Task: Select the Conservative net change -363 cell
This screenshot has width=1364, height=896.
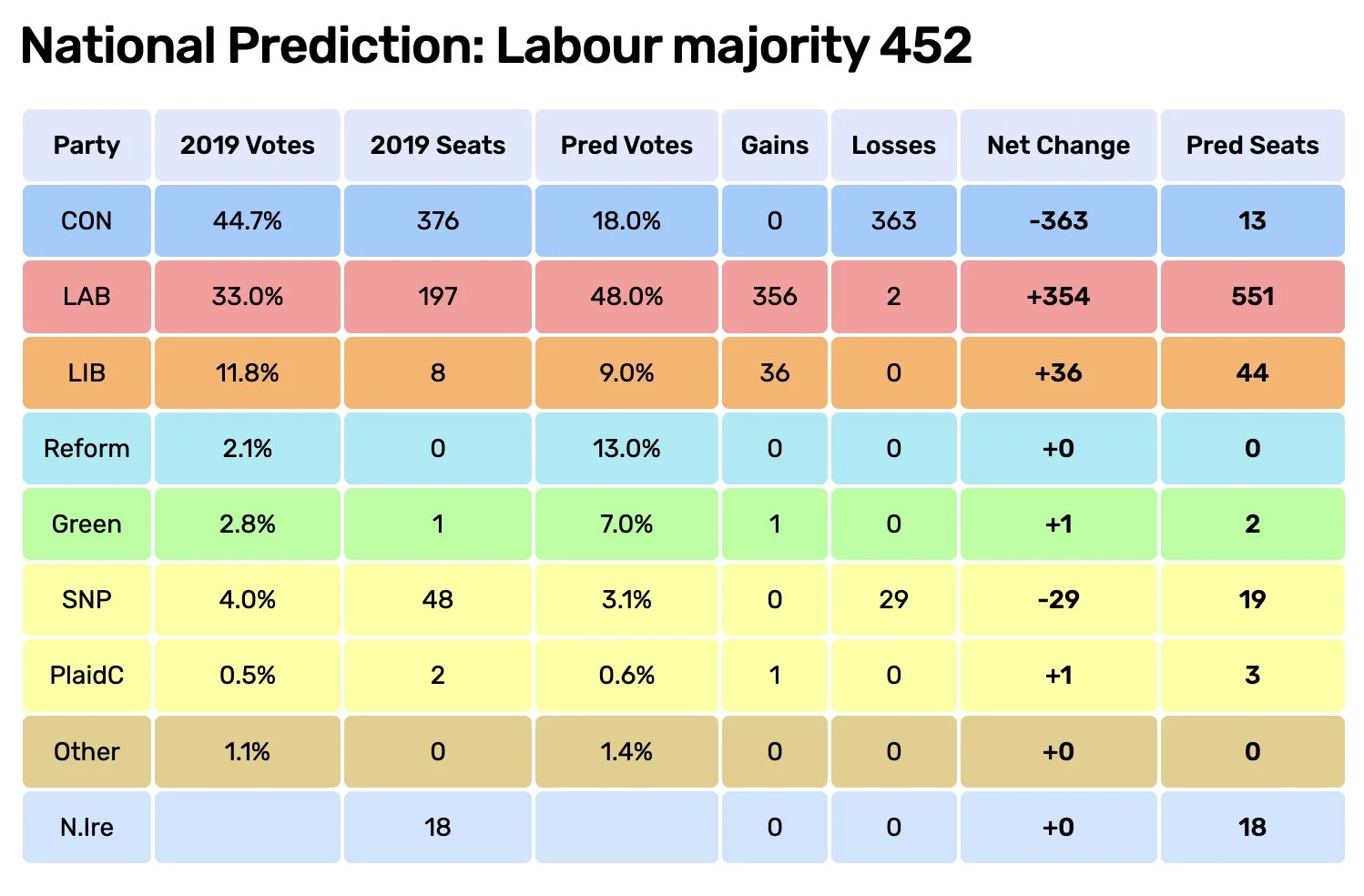Action: click(1058, 220)
